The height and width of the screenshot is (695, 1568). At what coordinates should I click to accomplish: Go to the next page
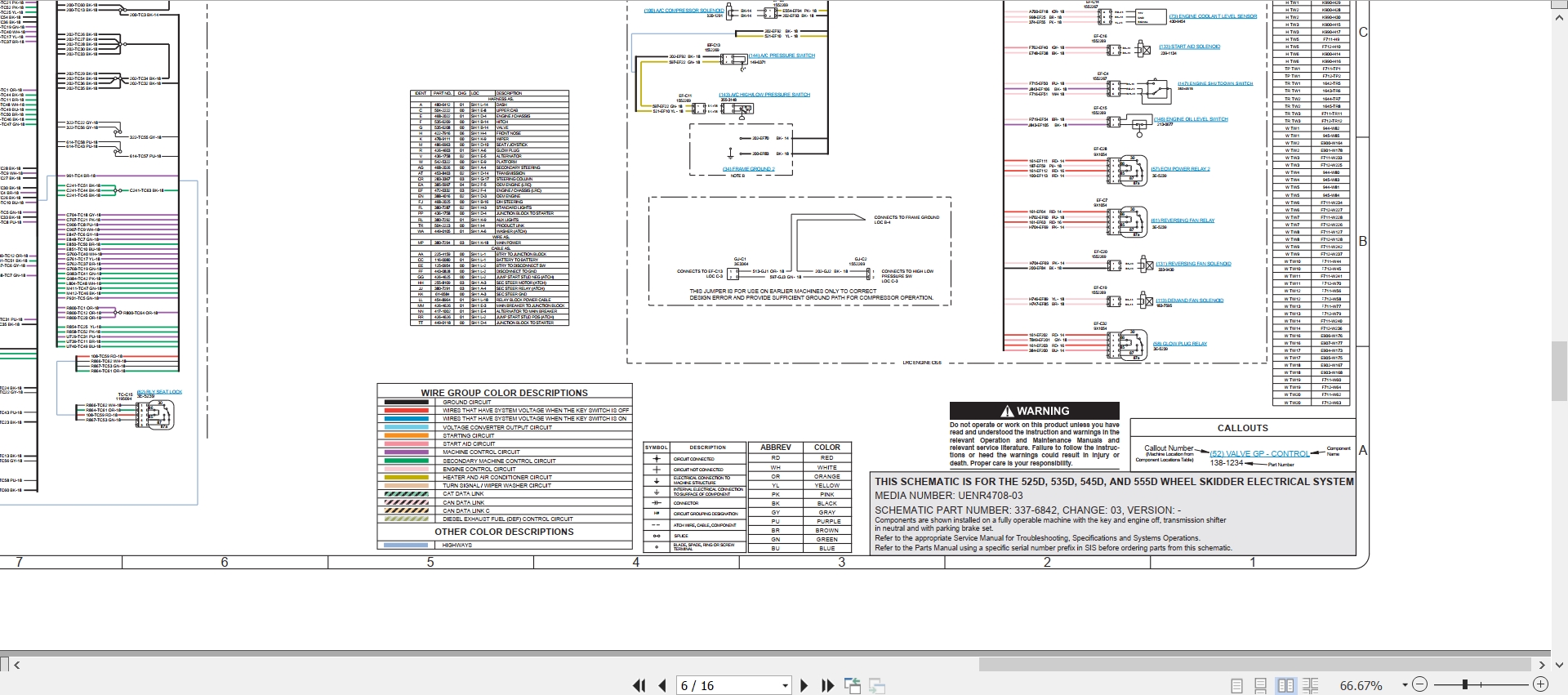tap(804, 686)
